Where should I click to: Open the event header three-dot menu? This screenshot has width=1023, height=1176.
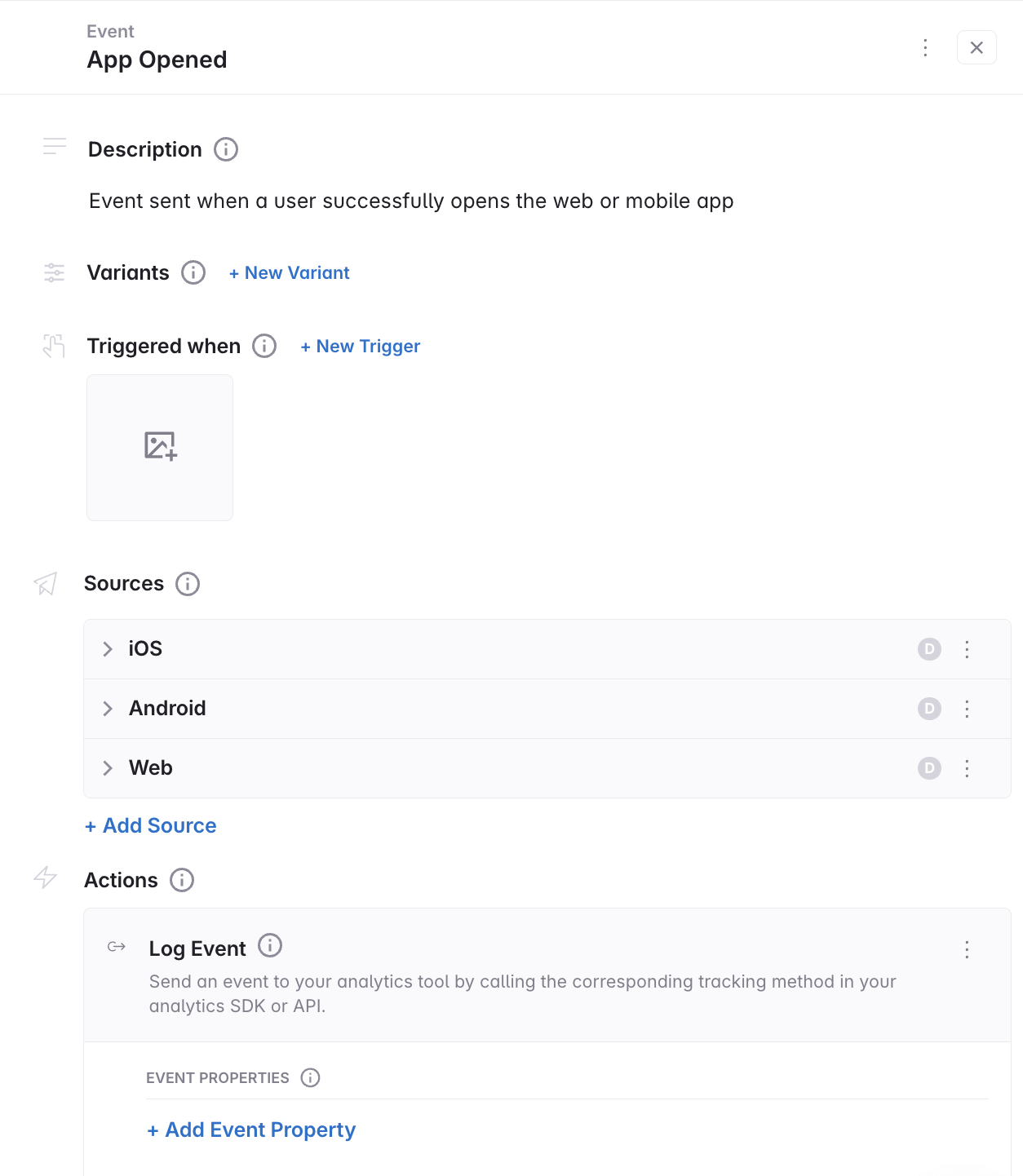tap(925, 47)
